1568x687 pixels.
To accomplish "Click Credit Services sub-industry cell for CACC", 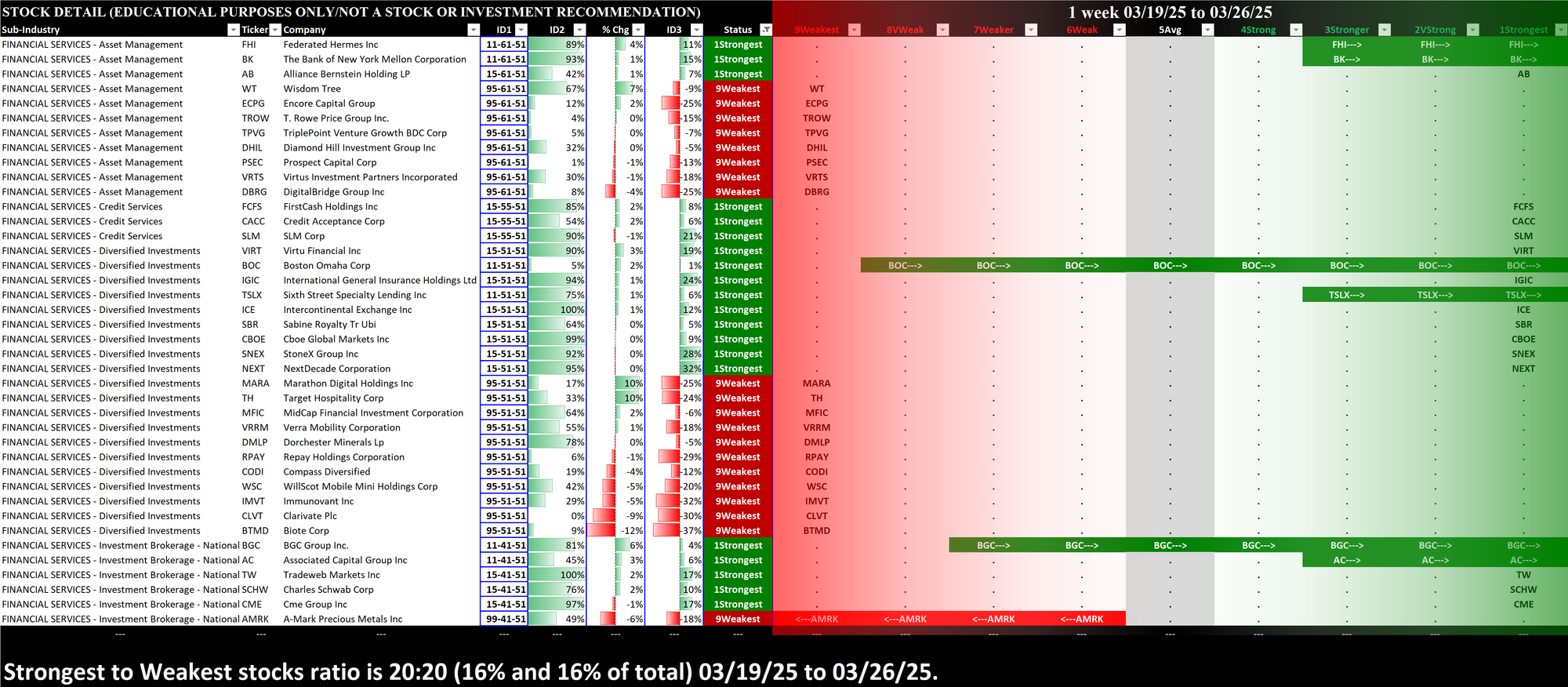I will (x=120, y=221).
